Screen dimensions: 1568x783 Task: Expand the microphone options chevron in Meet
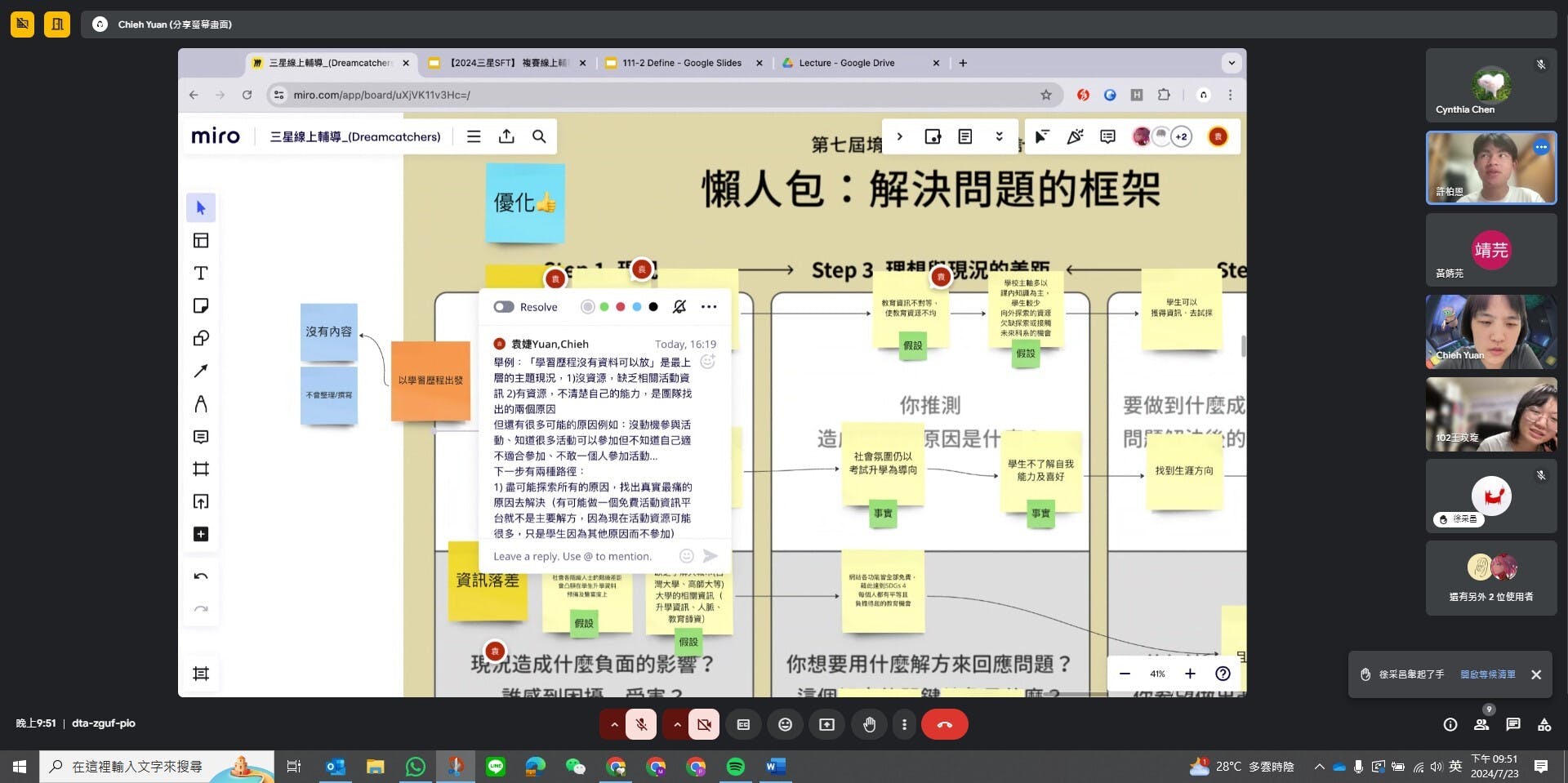(x=614, y=724)
